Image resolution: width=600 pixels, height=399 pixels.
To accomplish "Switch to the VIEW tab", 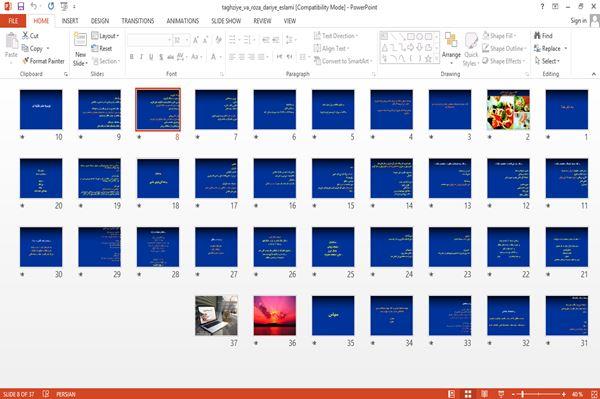I will click(x=290, y=21).
